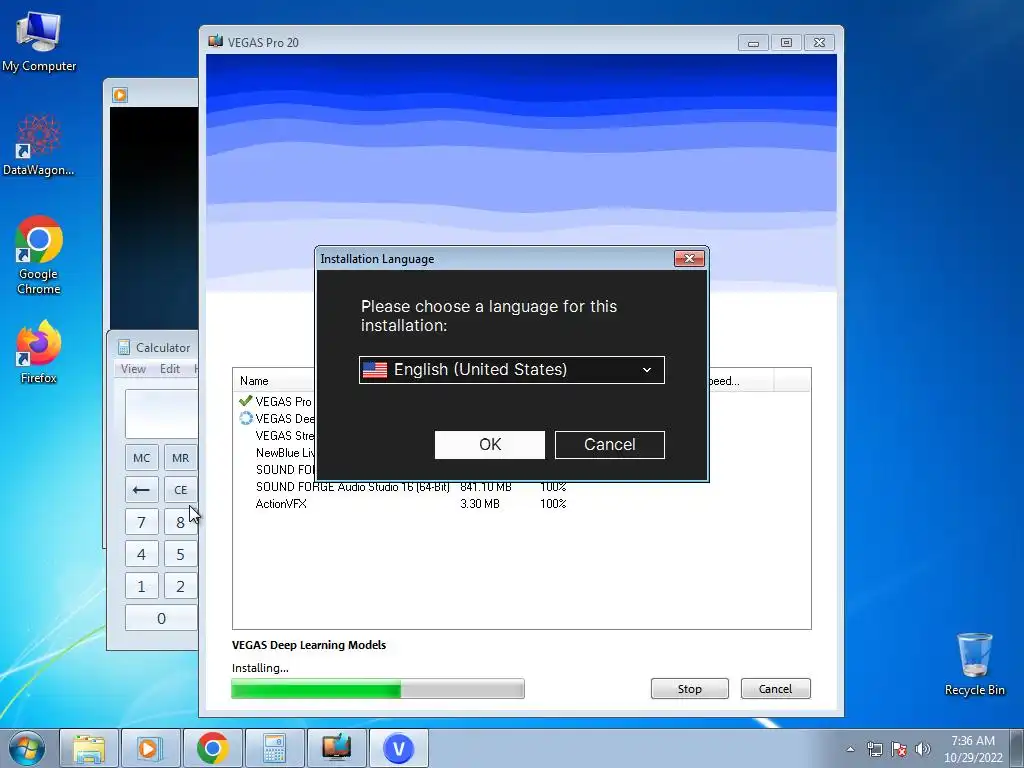
Task: Open the Recycle Bin
Action: (974, 664)
